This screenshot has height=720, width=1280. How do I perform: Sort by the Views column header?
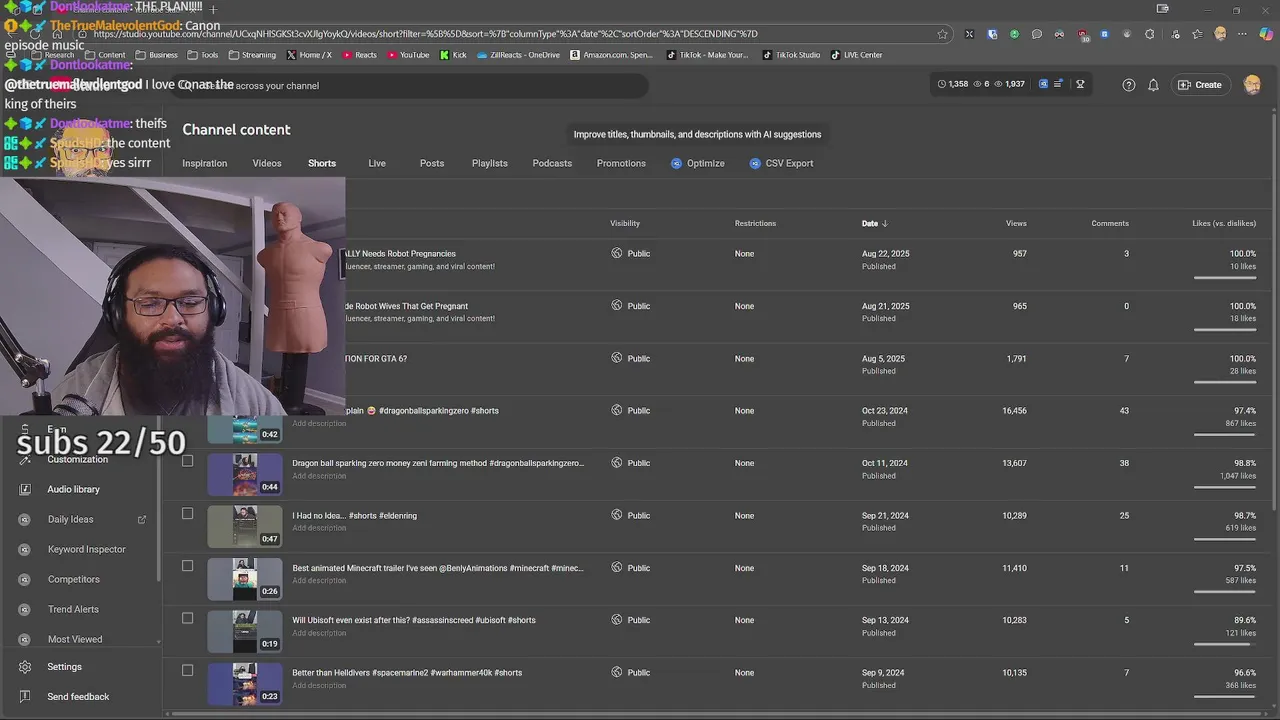coord(1016,223)
